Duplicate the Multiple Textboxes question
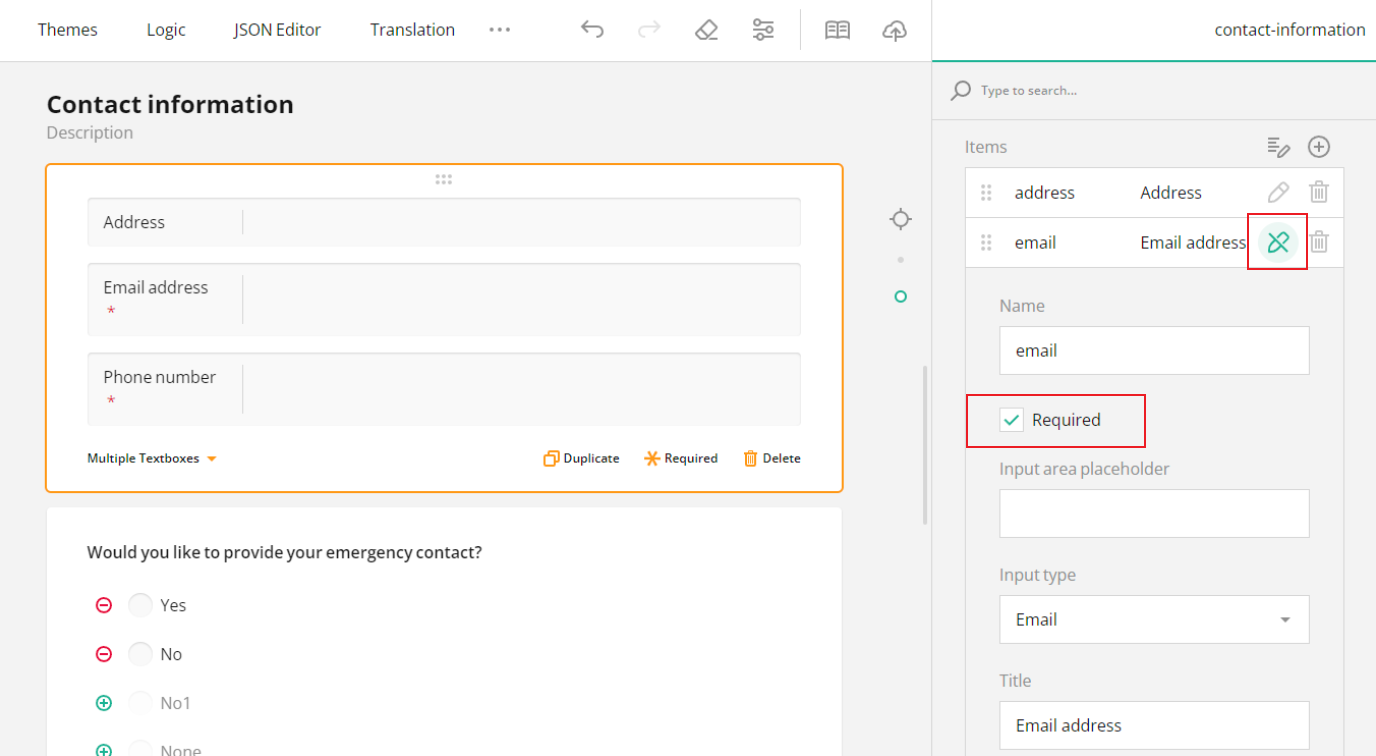Image resolution: width=1376 pixels, height=756 pixels. 581,458
